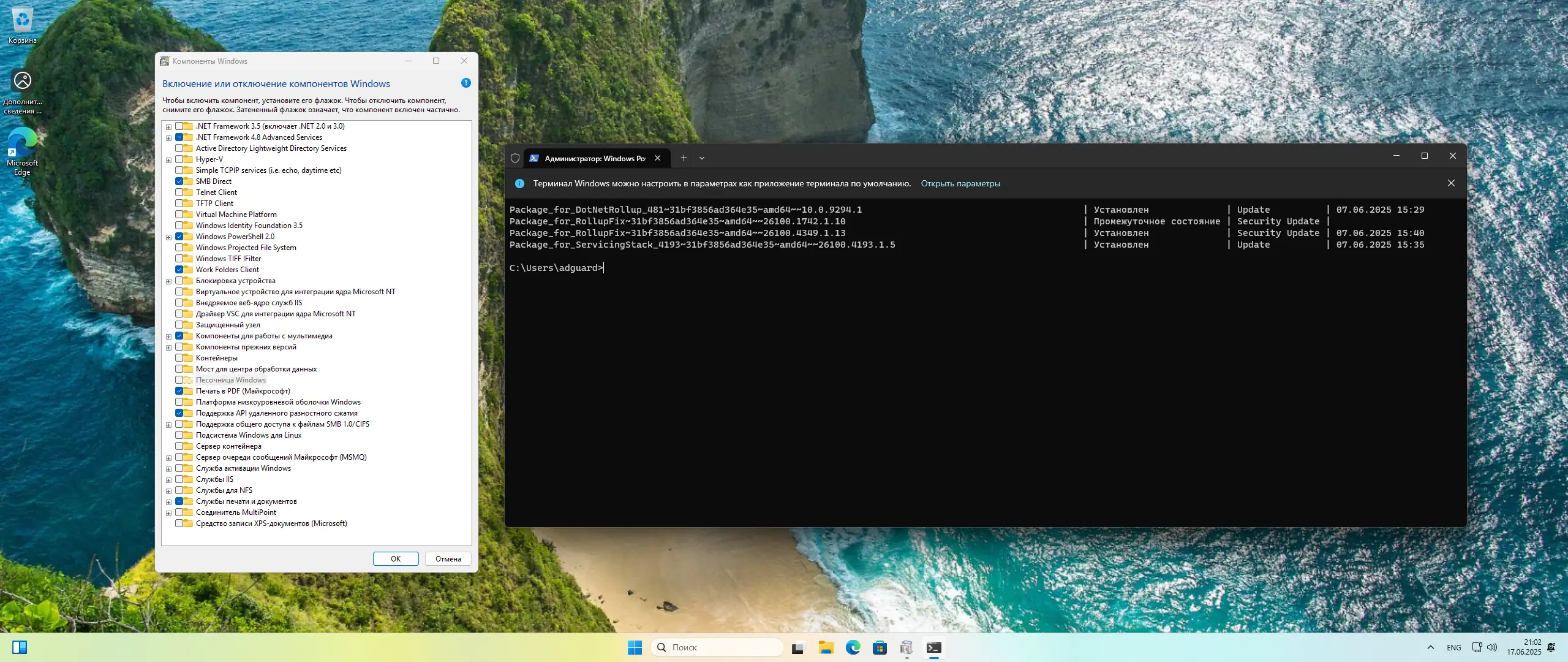This screenshot has width=1568, height=662.
Task: Click the Открыть параметры link
Action: (960, 183)
